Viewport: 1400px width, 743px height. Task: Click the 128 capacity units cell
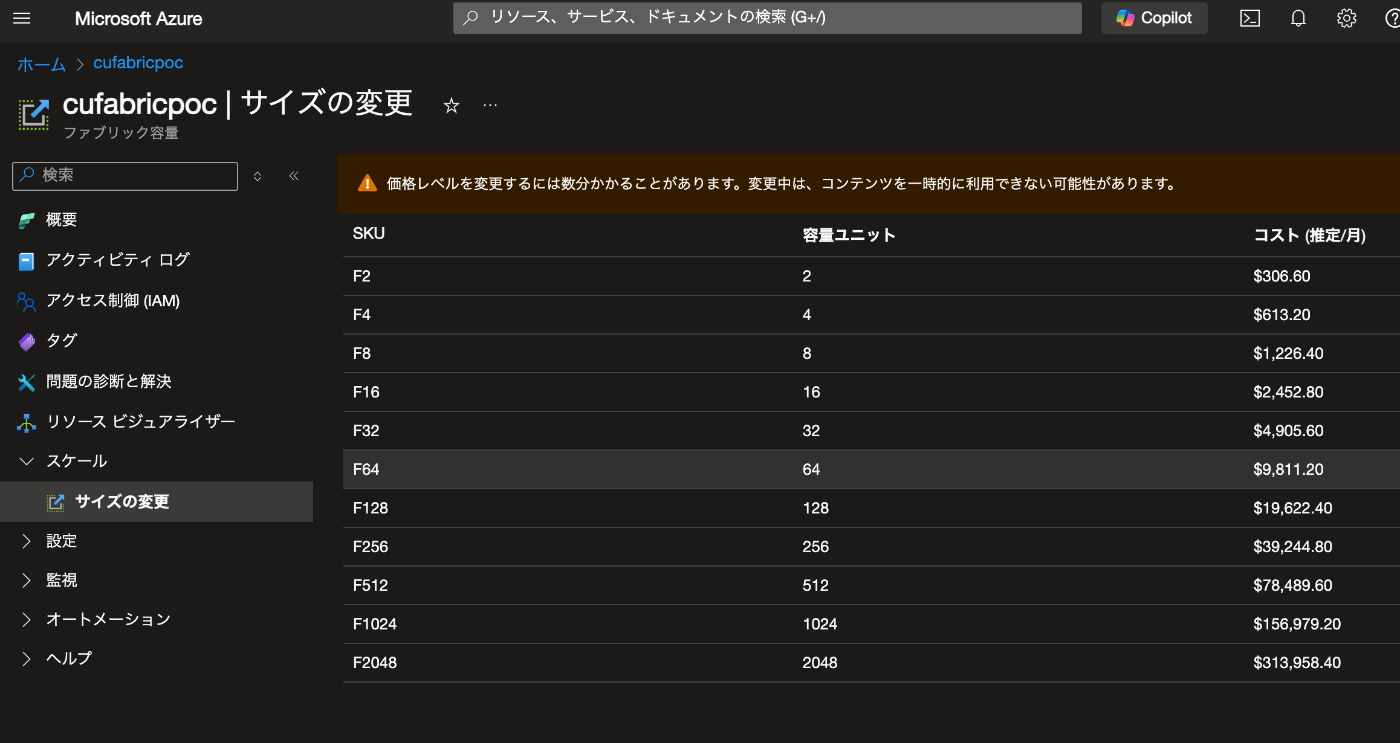click(816, 508)
